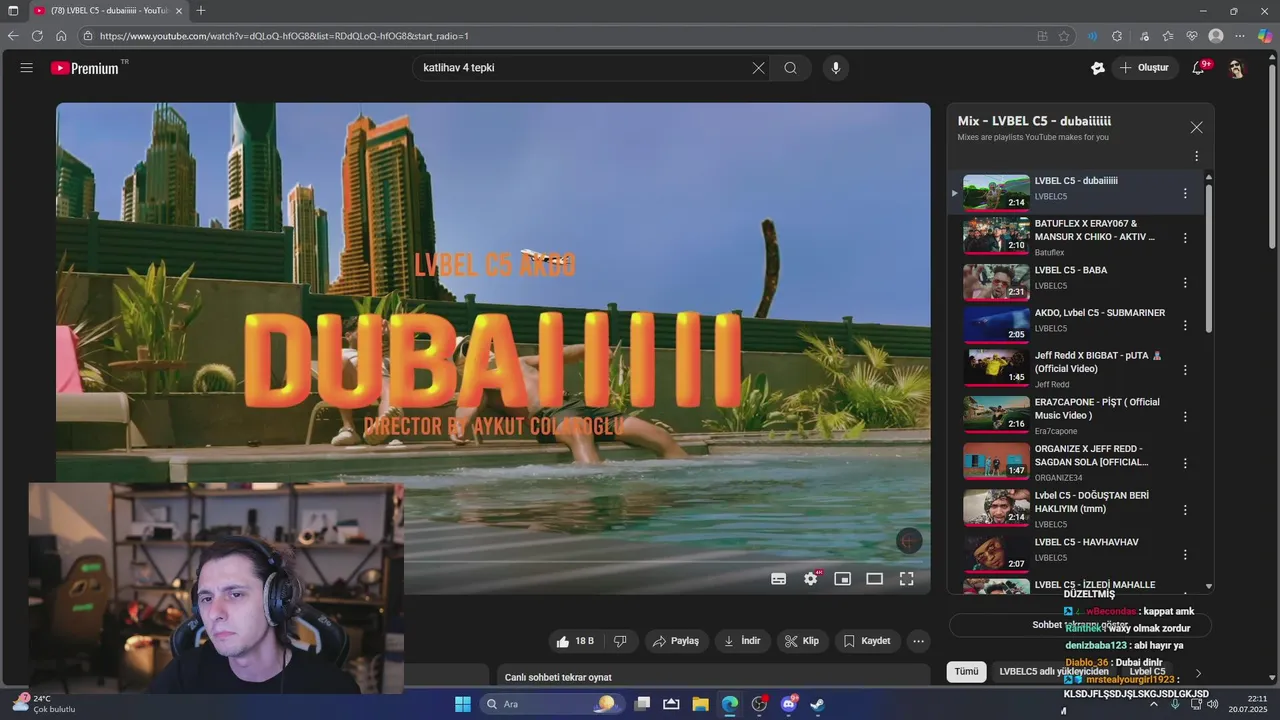
Task: Open Windows Start menu
Action: click(463, 704)
